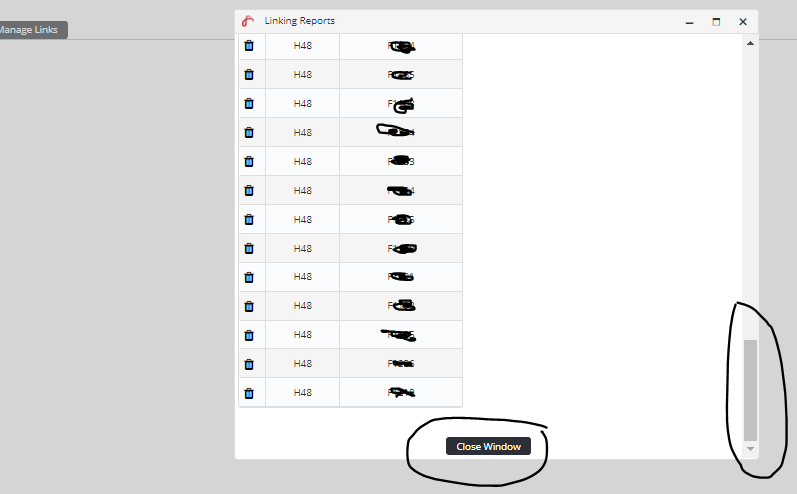The height and width of the screenshot is (494, 797).
Task: Click the red app icon in the title bar
Action: coord(248,21)
